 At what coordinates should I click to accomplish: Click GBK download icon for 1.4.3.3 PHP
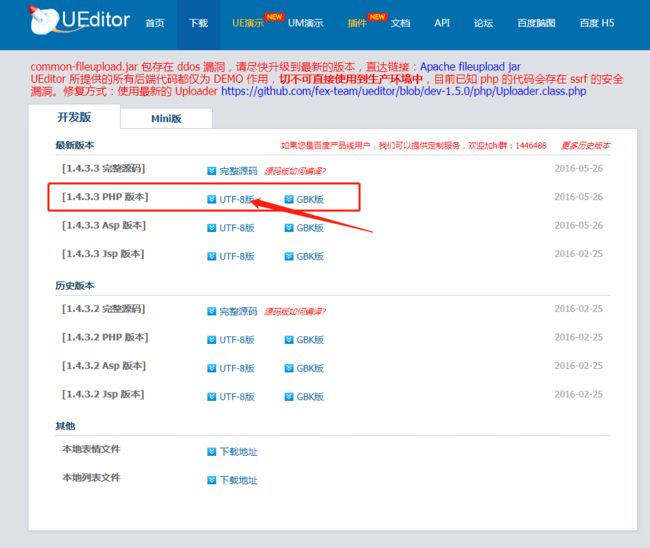(x=289, y=199)
